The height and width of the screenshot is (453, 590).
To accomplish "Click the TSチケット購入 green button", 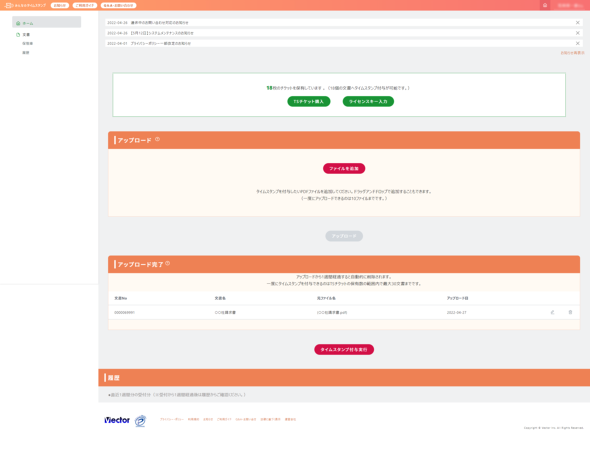I will tap(309, 102).
